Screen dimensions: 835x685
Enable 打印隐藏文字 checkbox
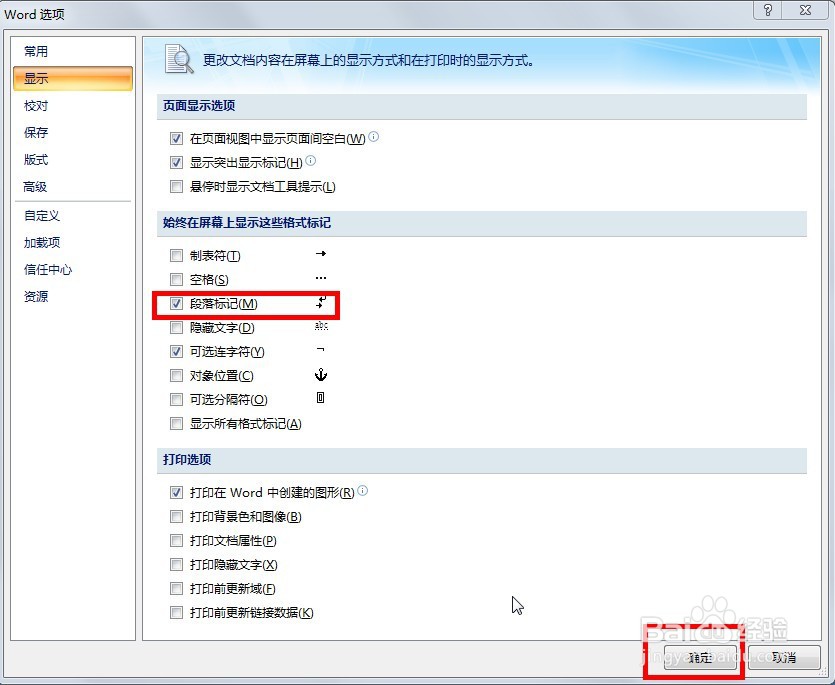coord(176,565)
